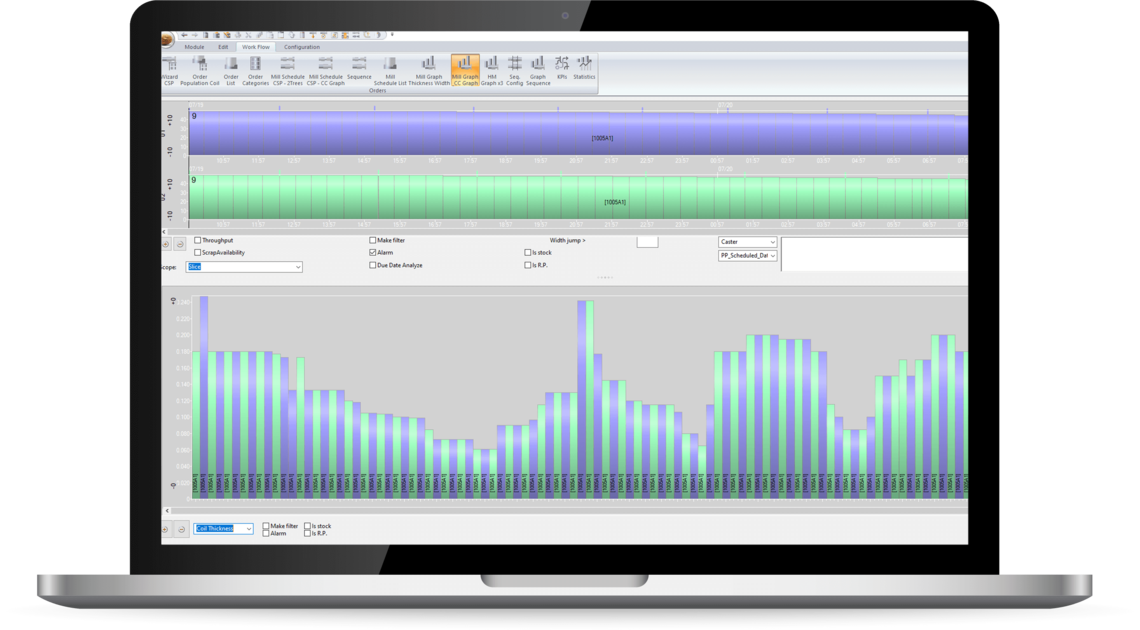Open the Module ribbon tab
1140x630 pixels.
tap(194, 47)
